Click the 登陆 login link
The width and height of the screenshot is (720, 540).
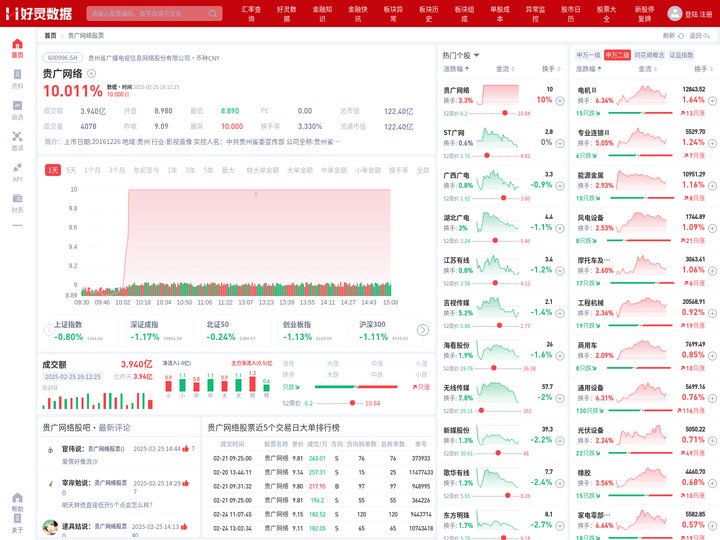tap(691, 14)
